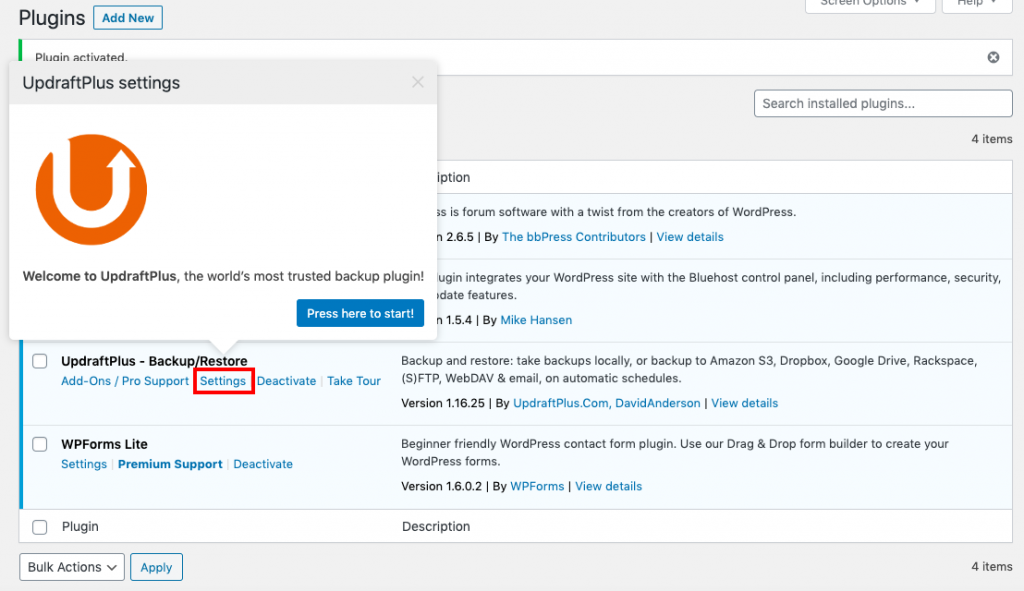
Task: Dismiss the Plugin activated notice
Action: tap(993, 58)
